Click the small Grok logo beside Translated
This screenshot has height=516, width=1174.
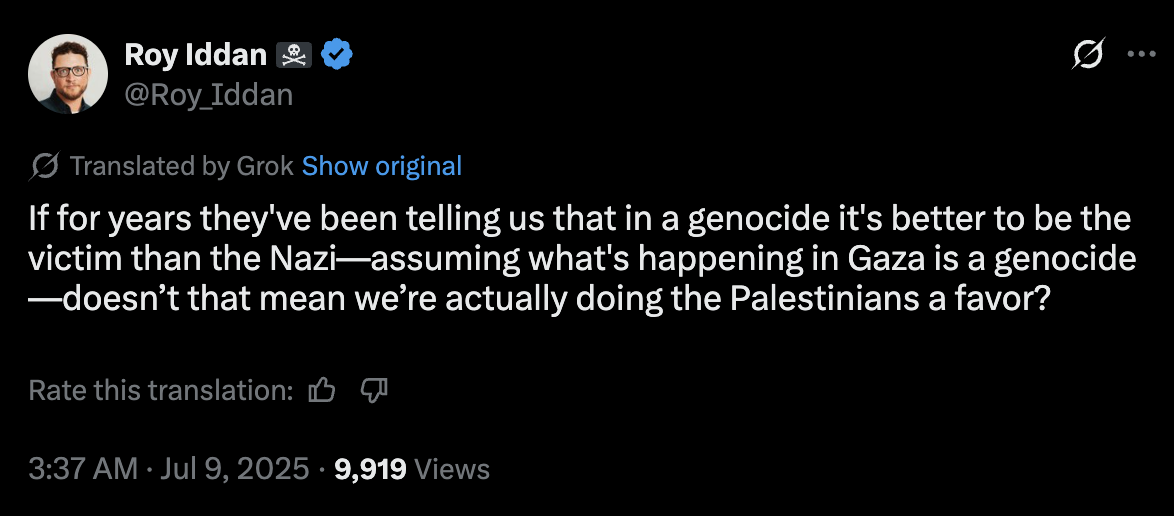pyautogui.click(x=44, y=165)
